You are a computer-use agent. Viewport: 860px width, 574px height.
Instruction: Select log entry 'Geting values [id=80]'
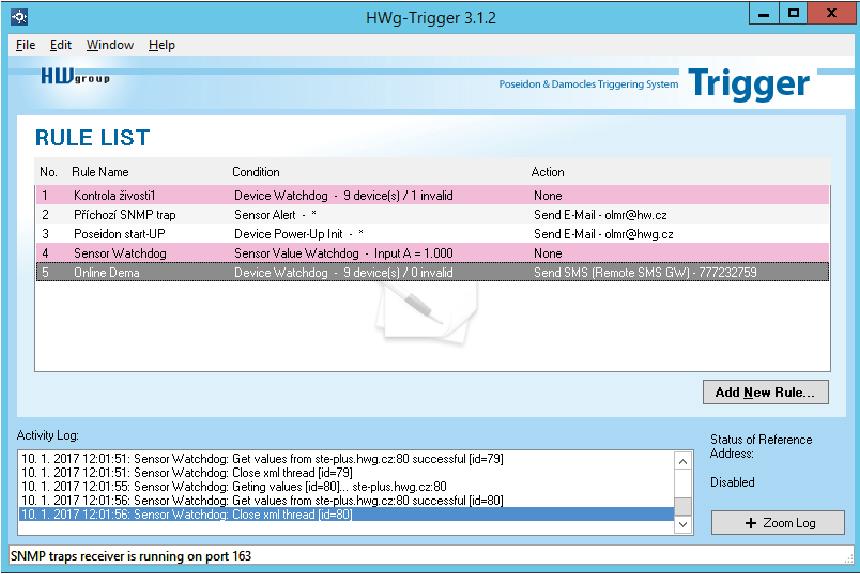(347, 486)
